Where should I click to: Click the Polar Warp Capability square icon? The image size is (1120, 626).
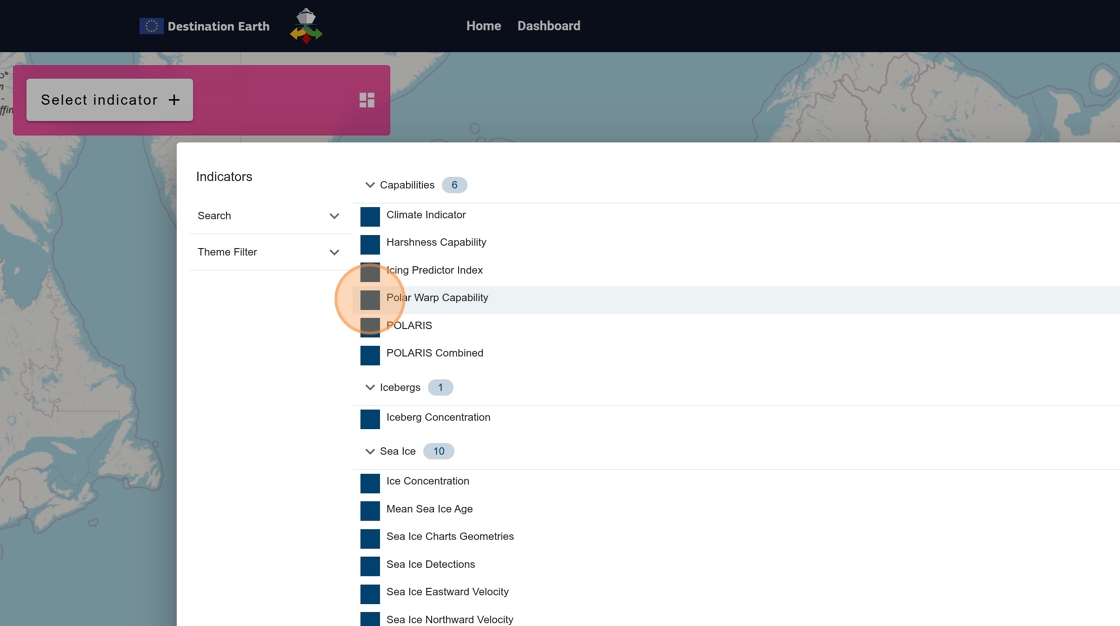[x=370, y=300]
